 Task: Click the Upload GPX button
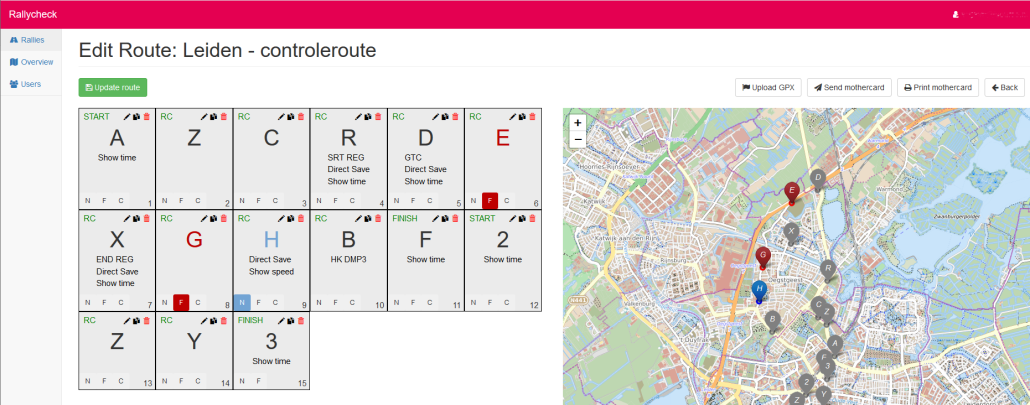[x=768, y=88]
